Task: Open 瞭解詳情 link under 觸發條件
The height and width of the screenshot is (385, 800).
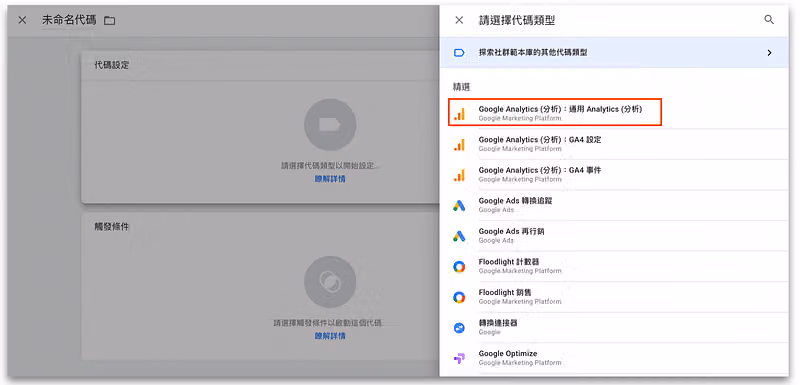Action: (x=330, y=336)
